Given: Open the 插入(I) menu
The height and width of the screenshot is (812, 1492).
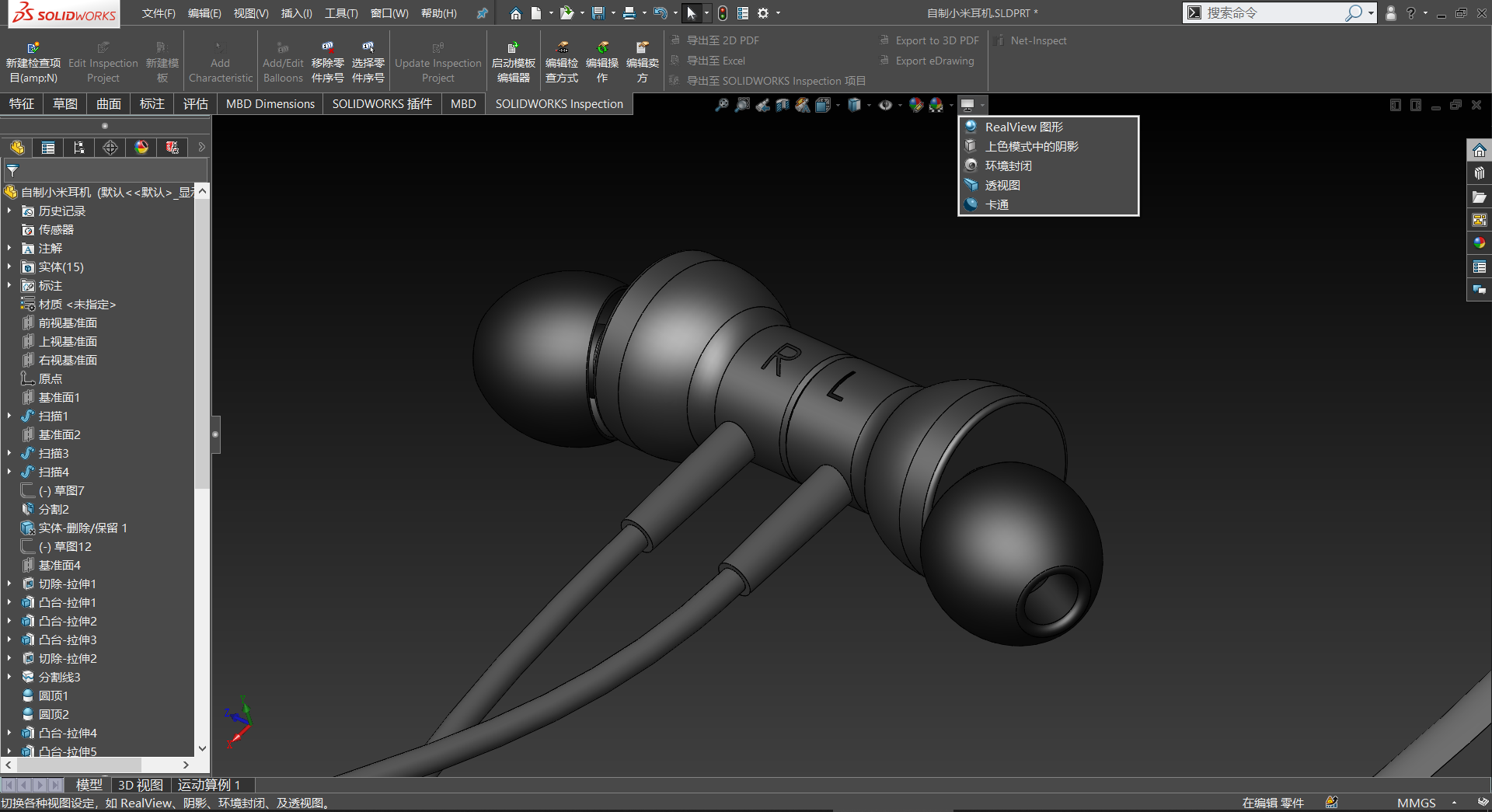Looking at the screenshot, I should coord(296,13).
